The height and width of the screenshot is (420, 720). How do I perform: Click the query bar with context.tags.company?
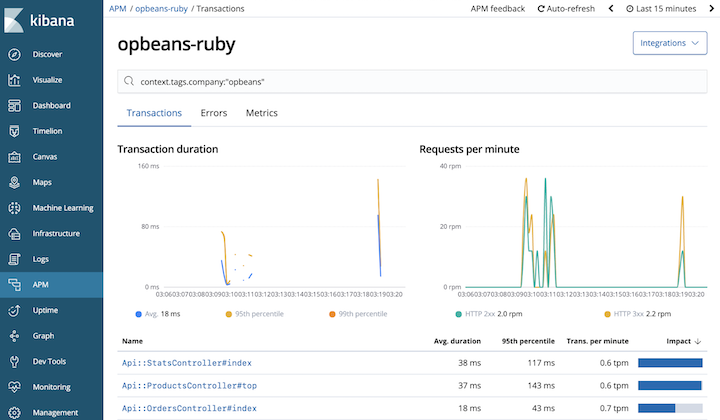pos(412,82)
